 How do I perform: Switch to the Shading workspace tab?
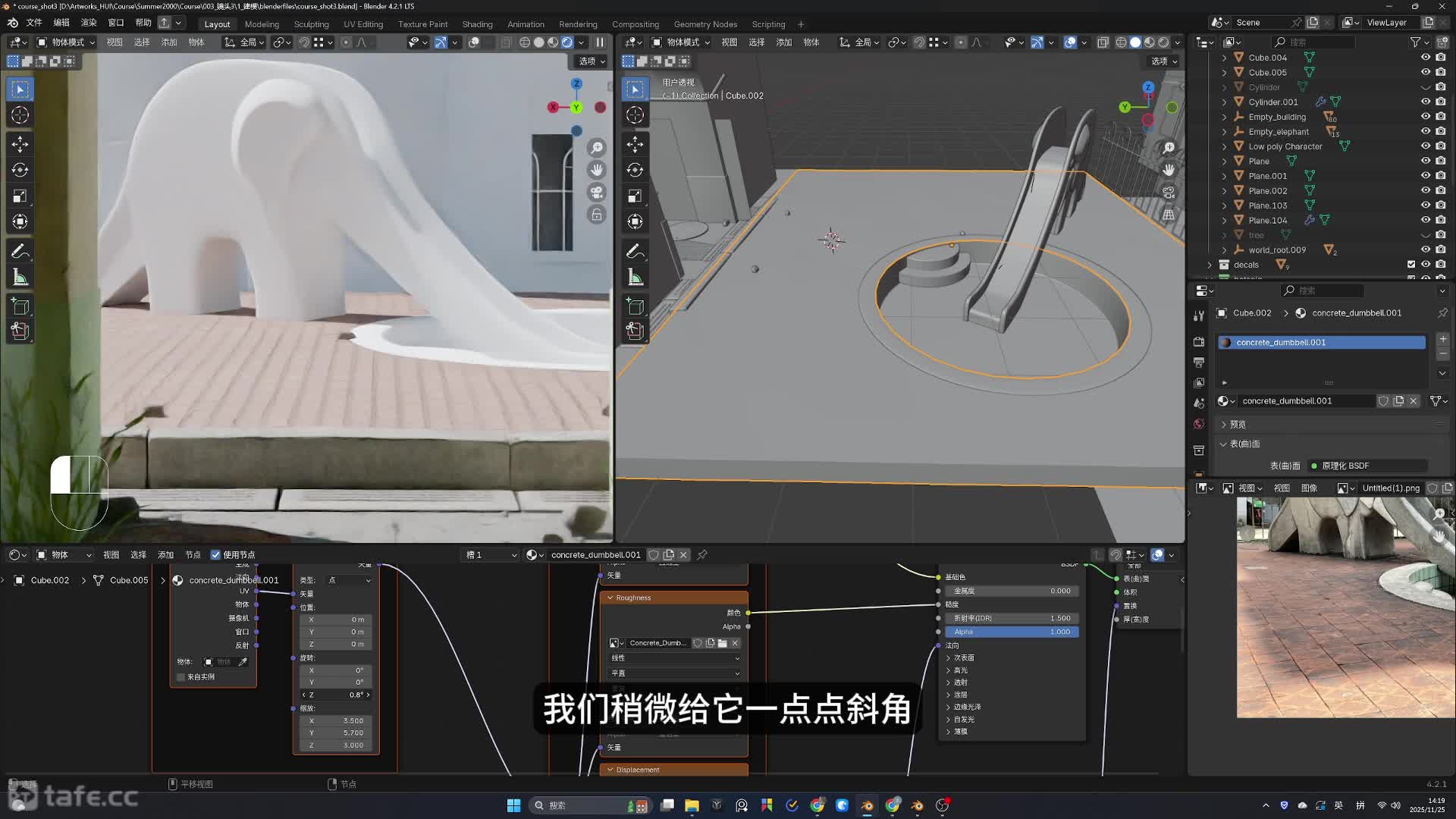coord(477,24)
